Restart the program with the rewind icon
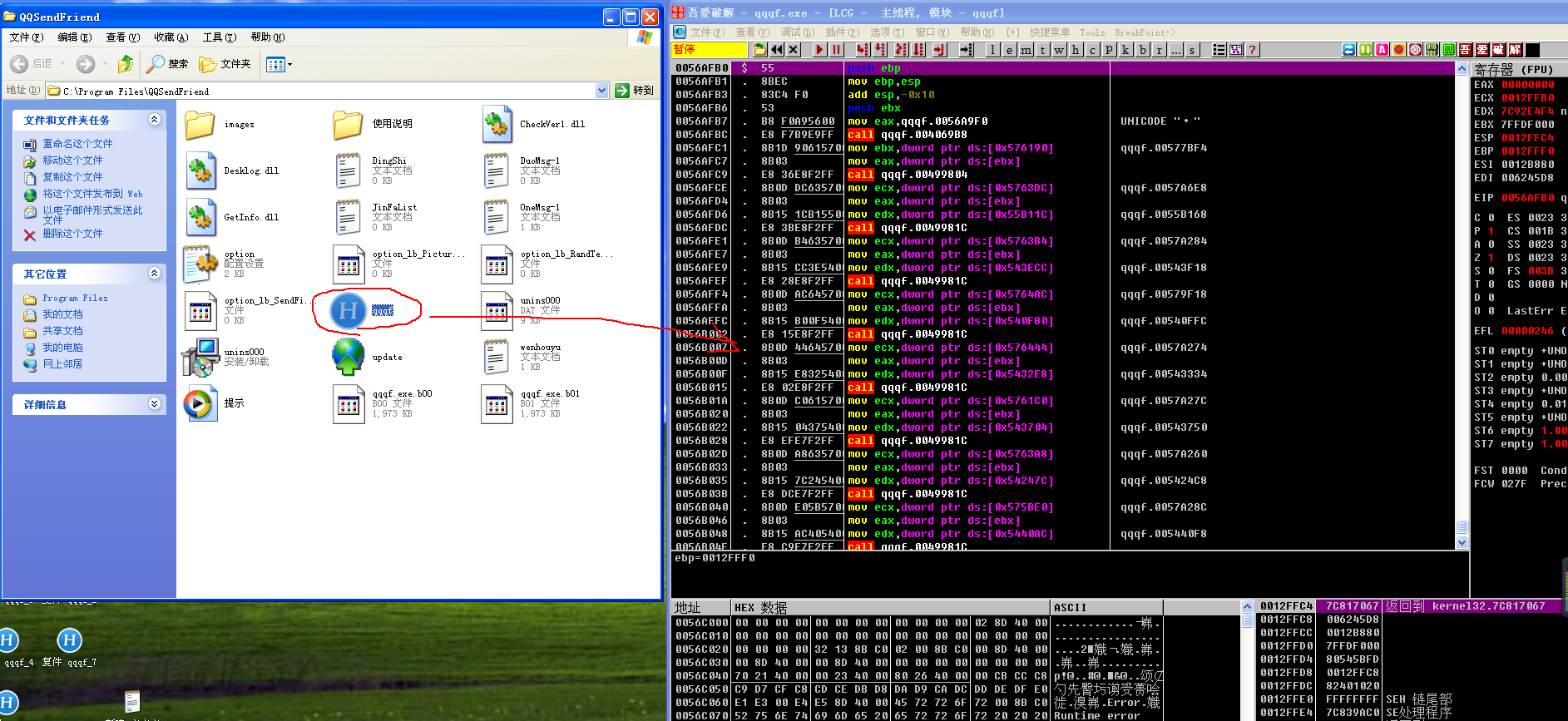 pyautogui.click(x=777, y=50)
